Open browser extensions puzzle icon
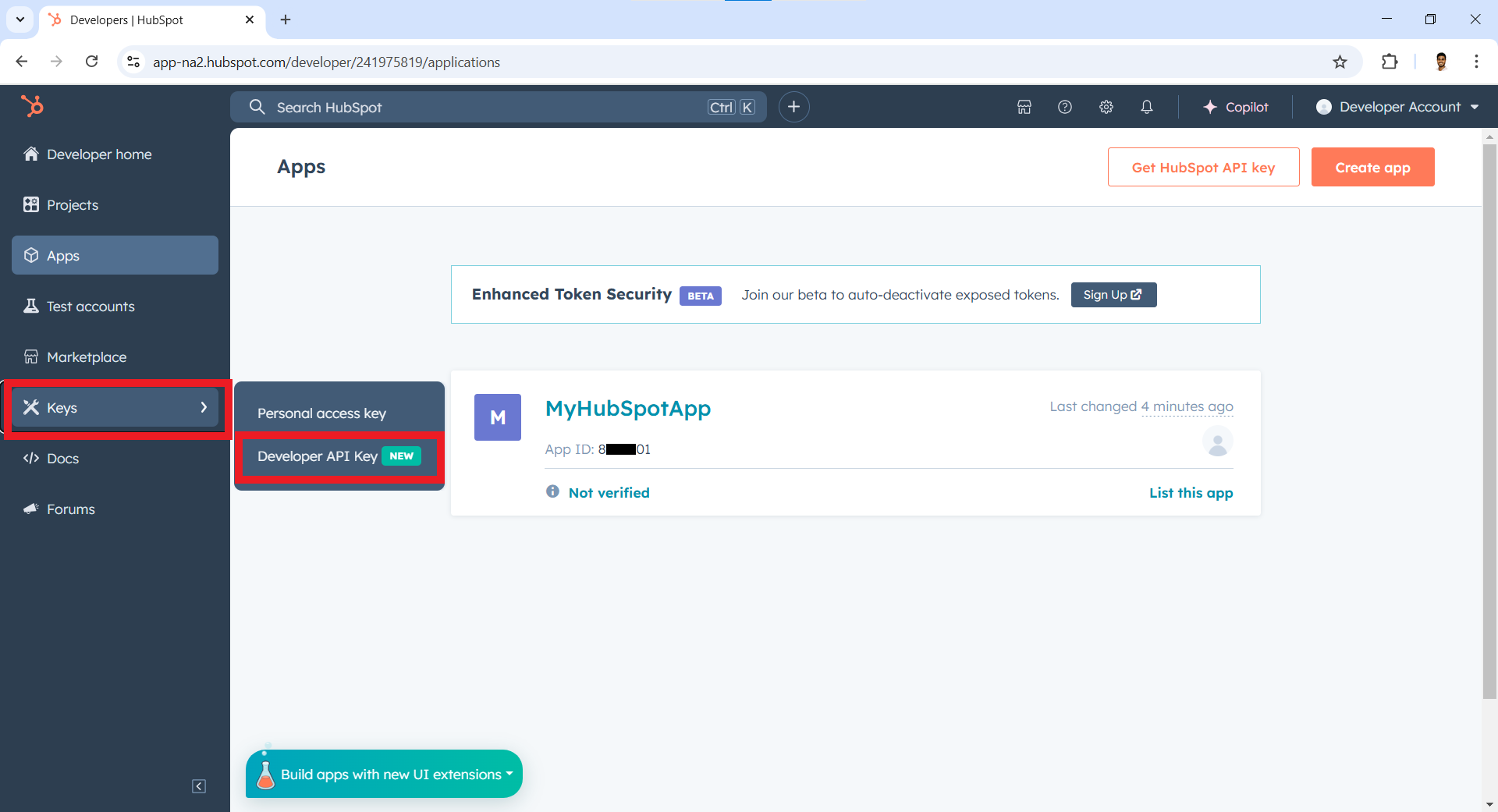 click(x=1390, y=62)
